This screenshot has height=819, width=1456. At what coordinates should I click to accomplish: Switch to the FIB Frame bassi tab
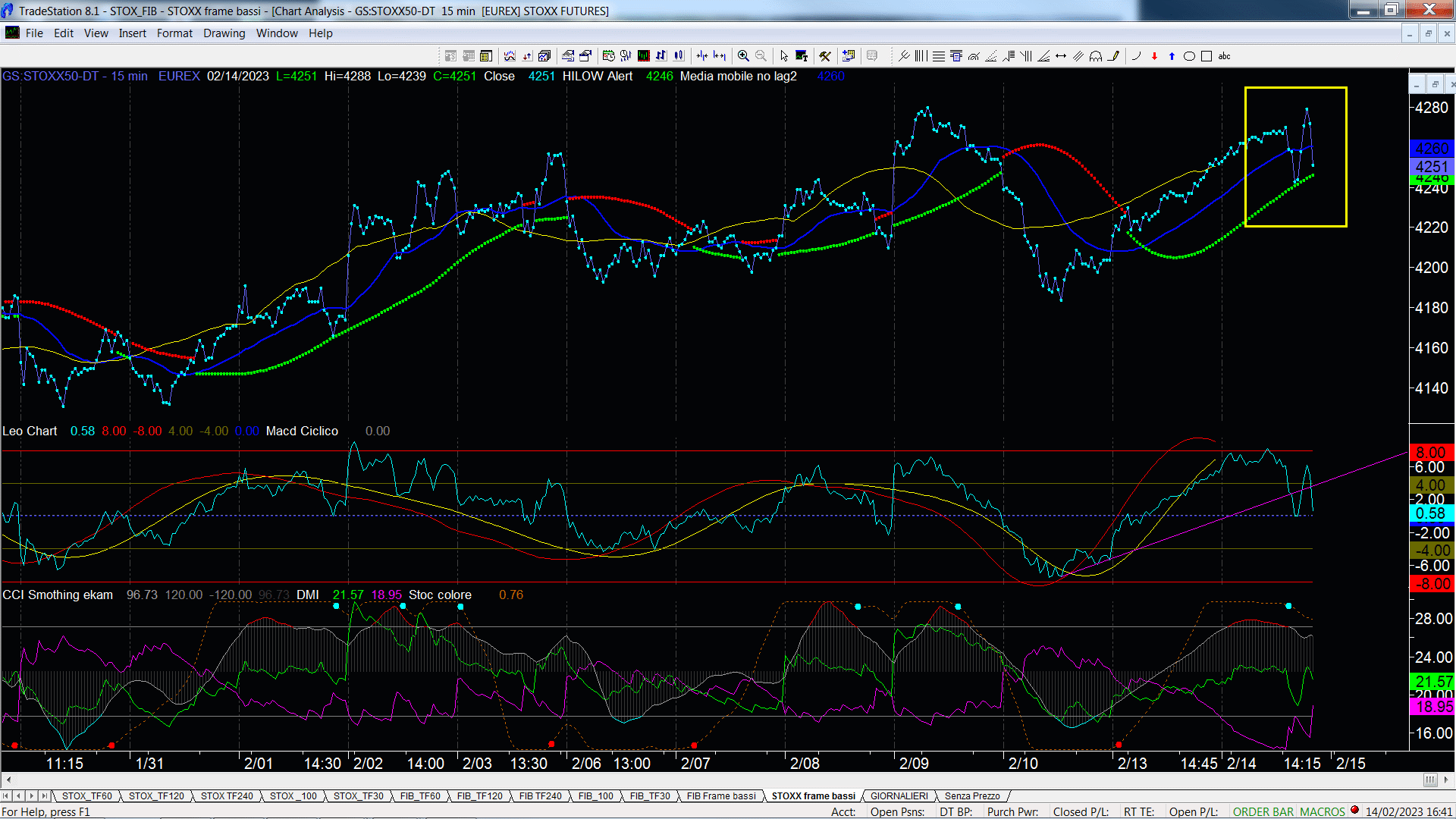tap(721, 796)
